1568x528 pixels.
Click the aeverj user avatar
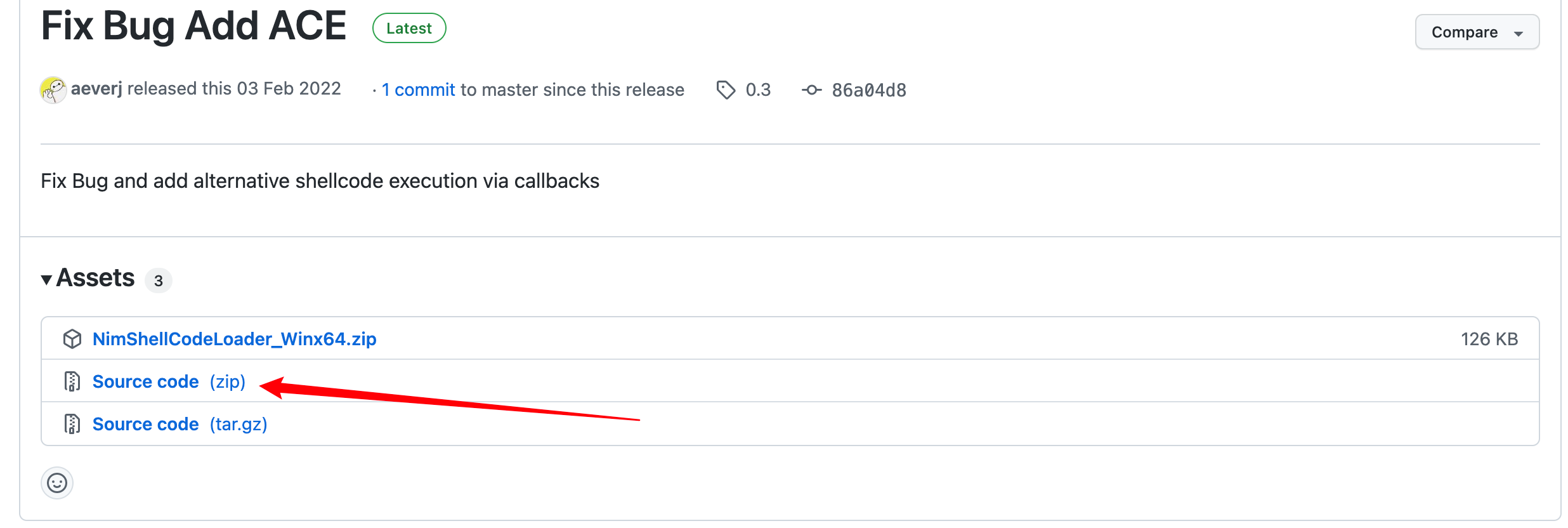coord(53,90)
